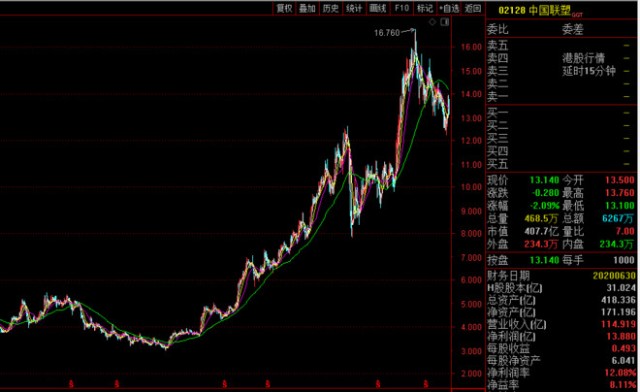Screen dimensions: 640x392
Task: Open F10 company information
Action: 401,8
